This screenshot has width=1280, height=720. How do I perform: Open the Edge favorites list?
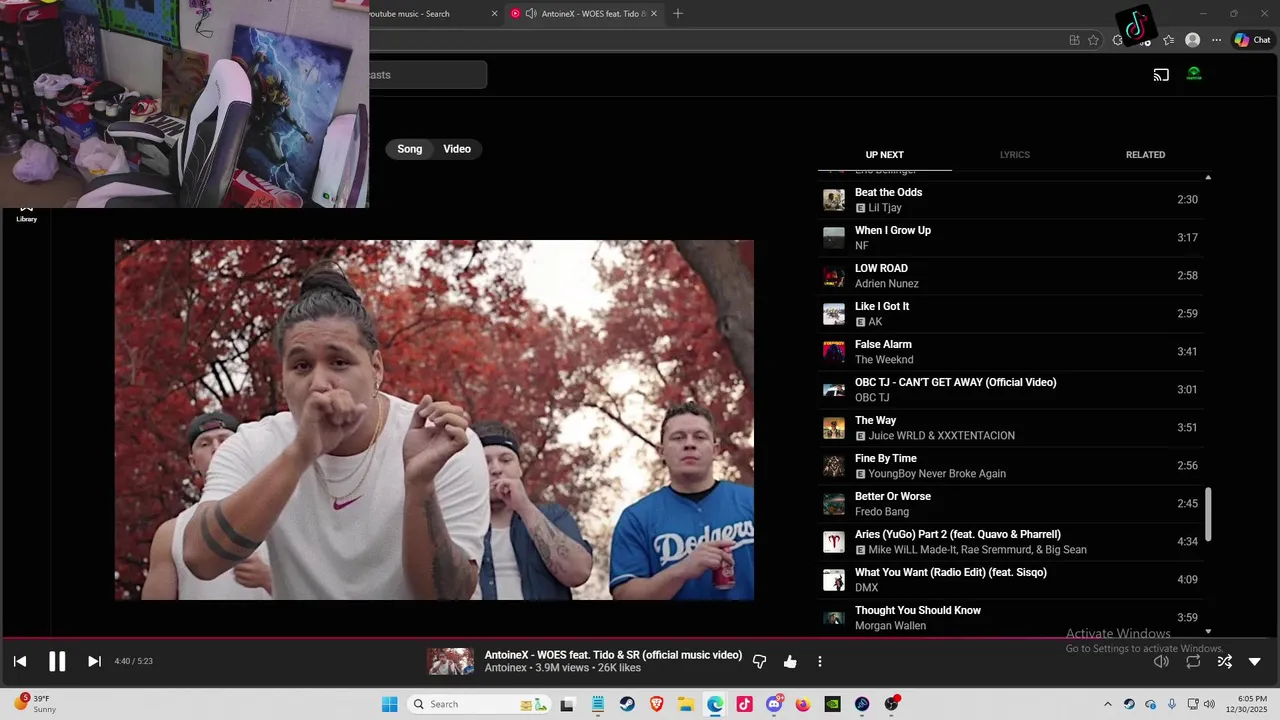(x=1168, y=40)
